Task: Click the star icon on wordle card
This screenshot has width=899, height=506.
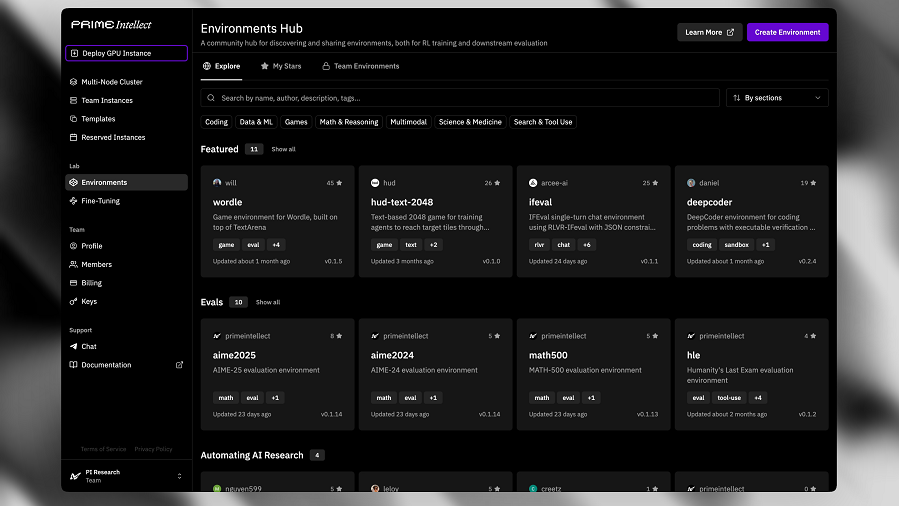Action: pos(339,183)
